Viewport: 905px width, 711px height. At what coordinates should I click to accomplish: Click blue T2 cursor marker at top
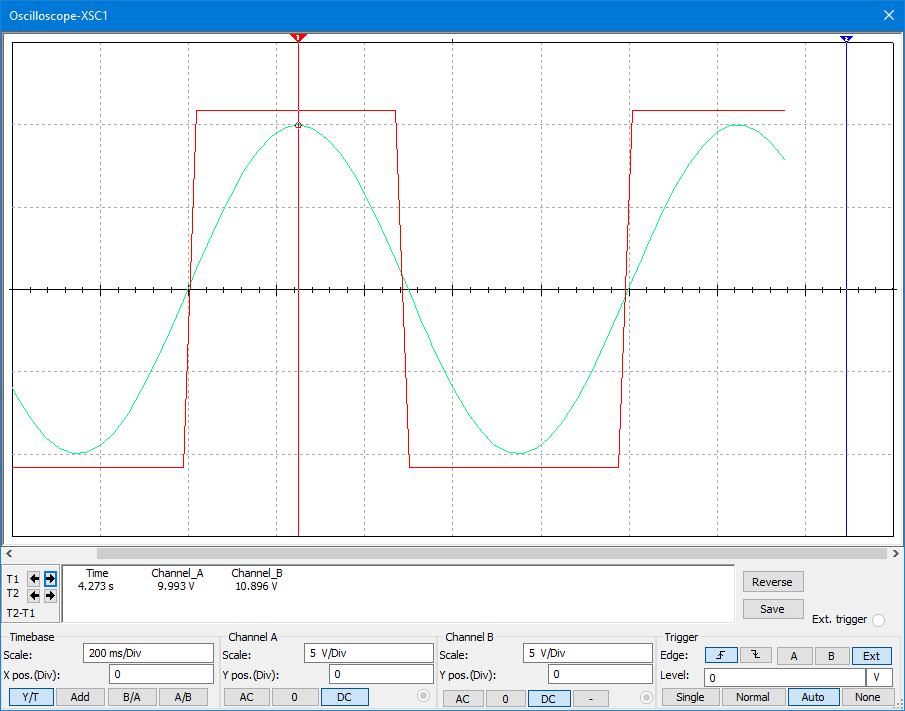pos(846,38)
